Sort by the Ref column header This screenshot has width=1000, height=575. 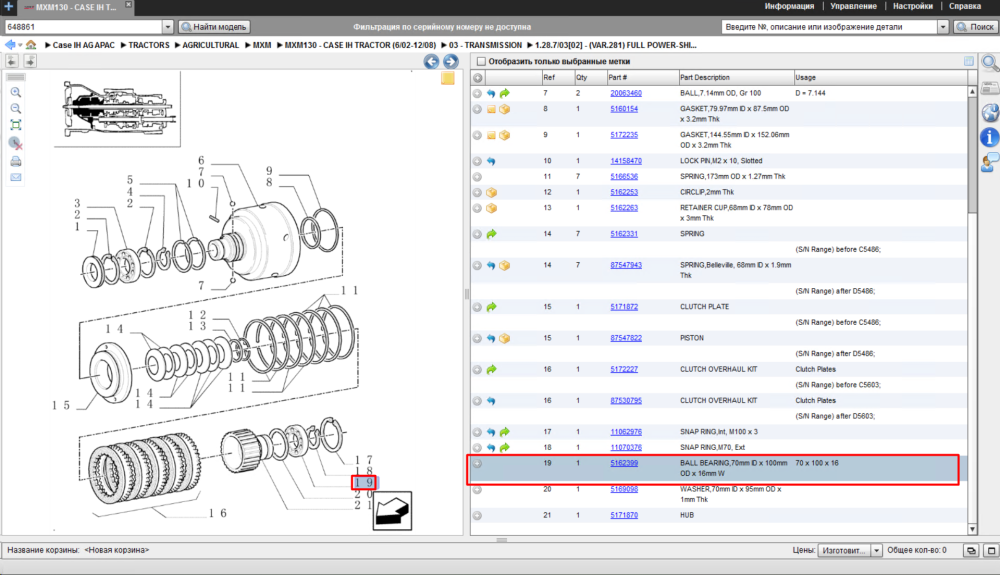point(557,78)
